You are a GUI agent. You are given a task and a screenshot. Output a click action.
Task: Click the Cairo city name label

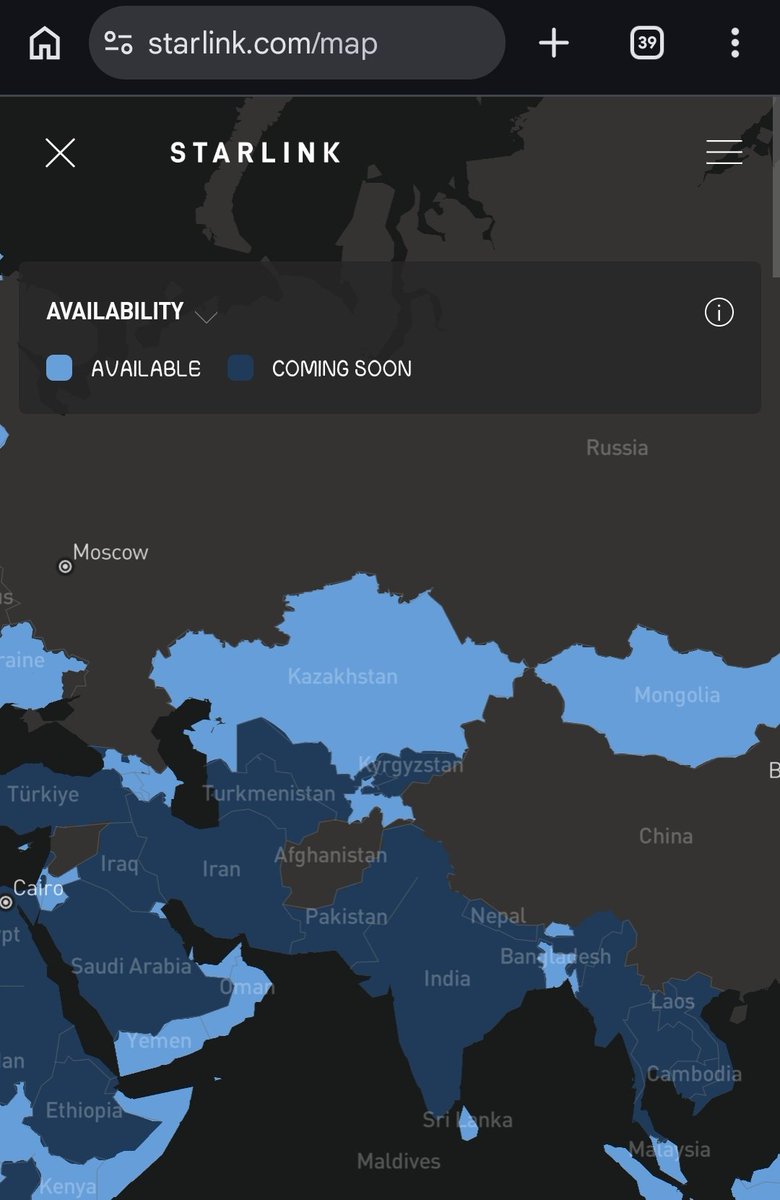[x=38, y=888]
